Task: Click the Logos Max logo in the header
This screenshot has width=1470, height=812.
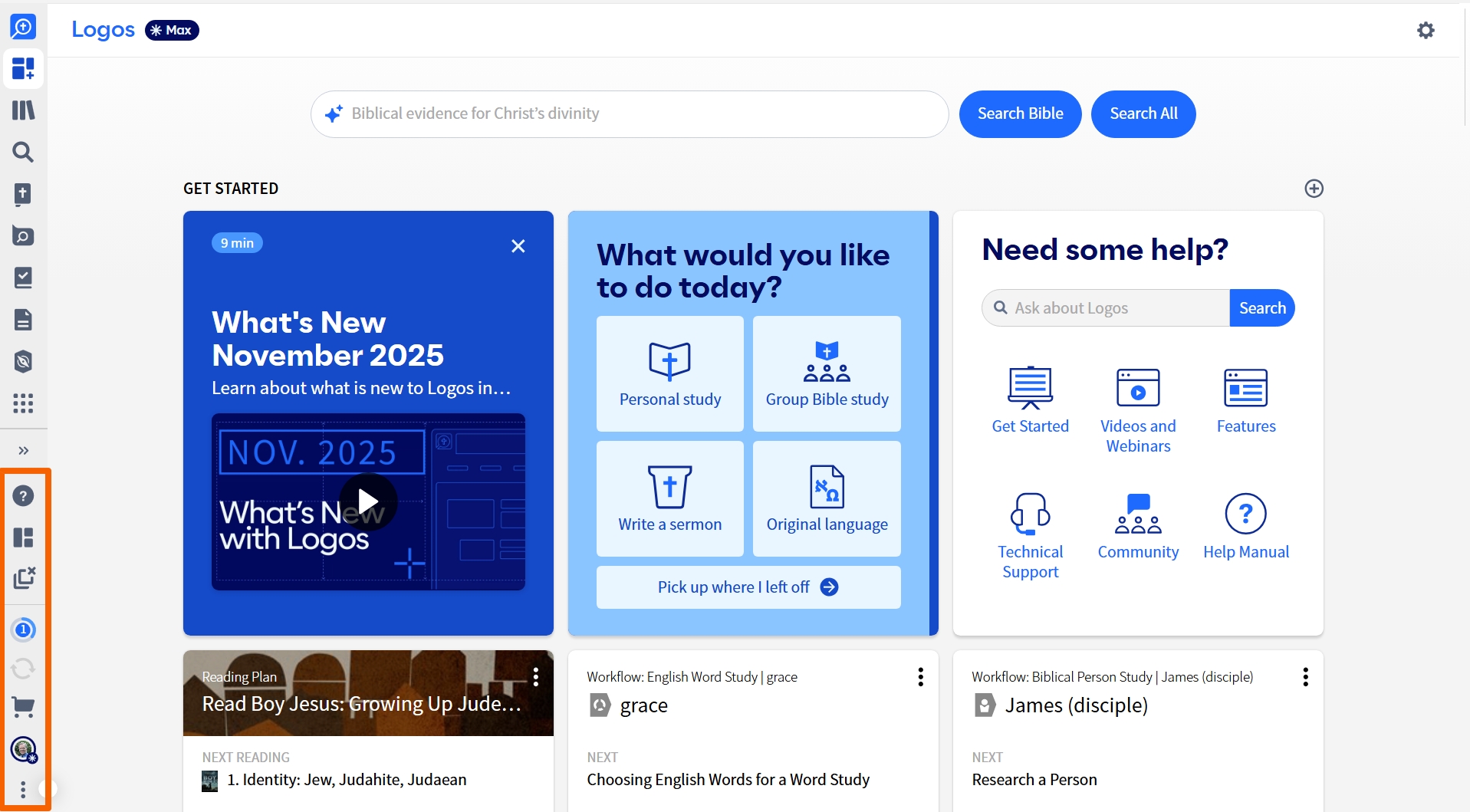Action: [135, 30]
